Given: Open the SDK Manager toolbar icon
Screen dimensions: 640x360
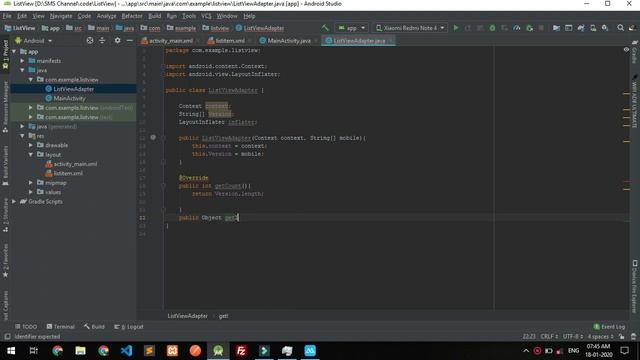Looking at the screenshot, I should pos(605,28).
